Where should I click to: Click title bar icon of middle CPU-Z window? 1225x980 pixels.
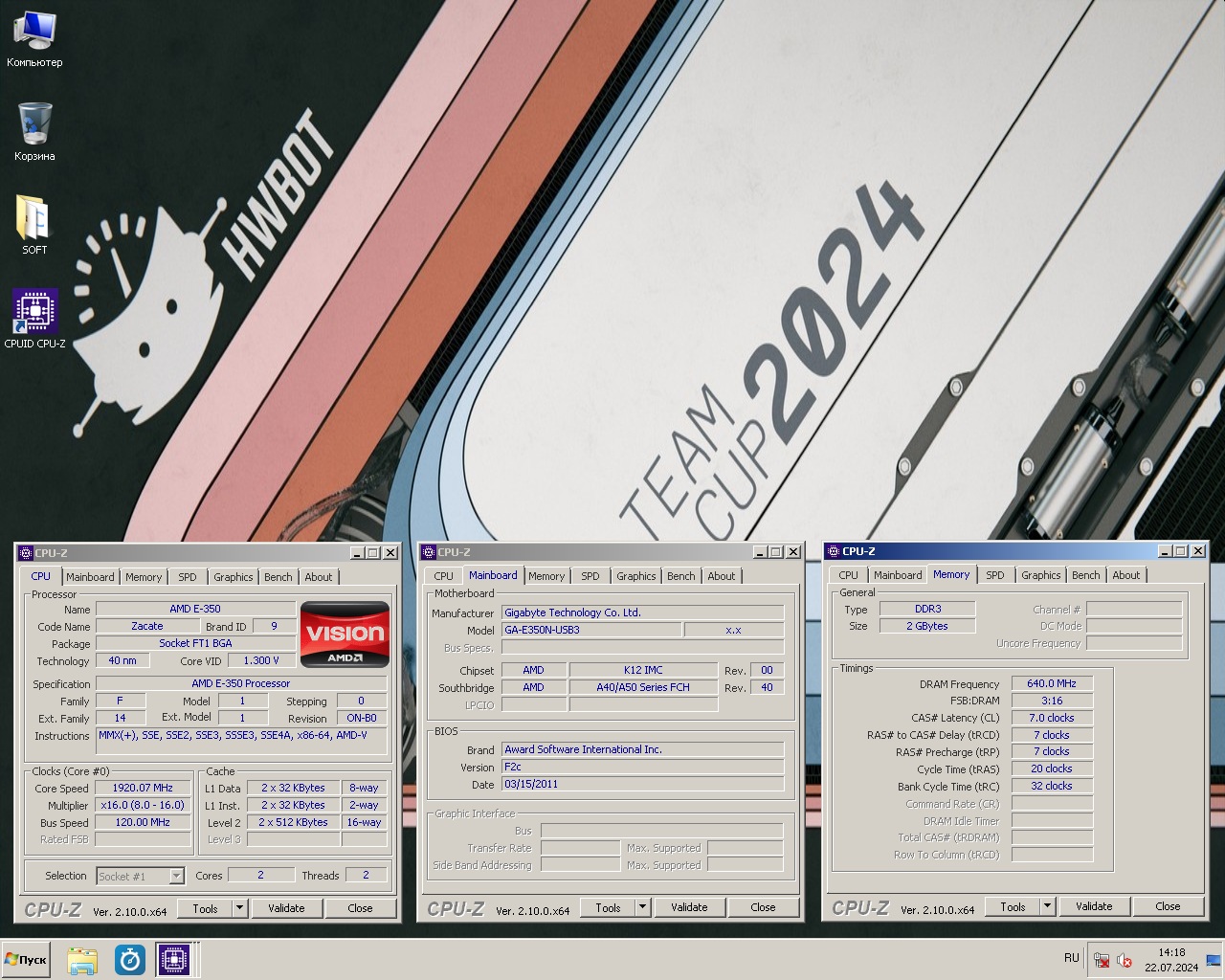point(429,552)
